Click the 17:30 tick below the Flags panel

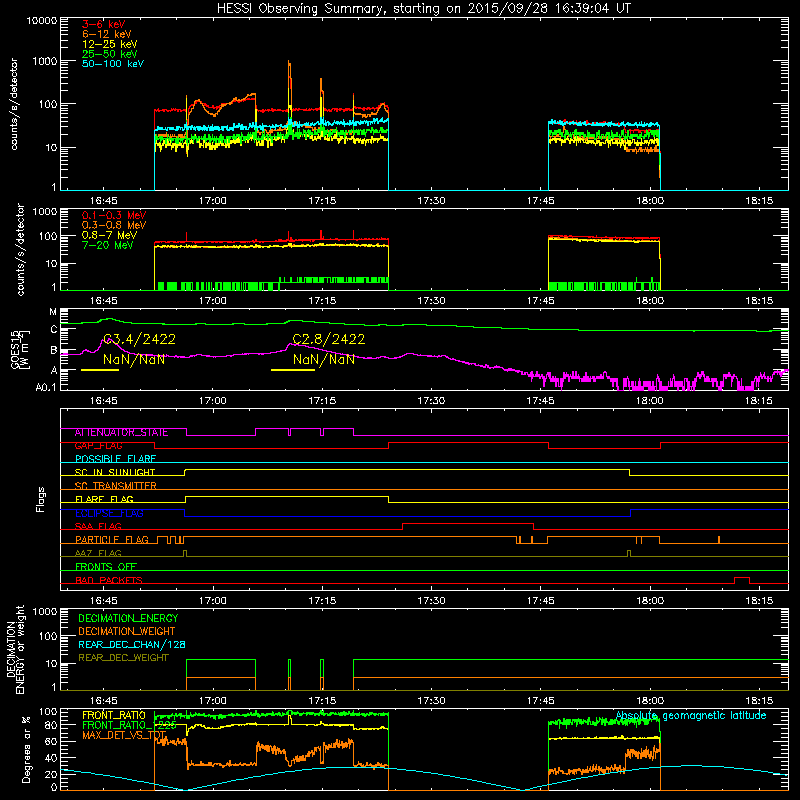(x=431, y=601)
